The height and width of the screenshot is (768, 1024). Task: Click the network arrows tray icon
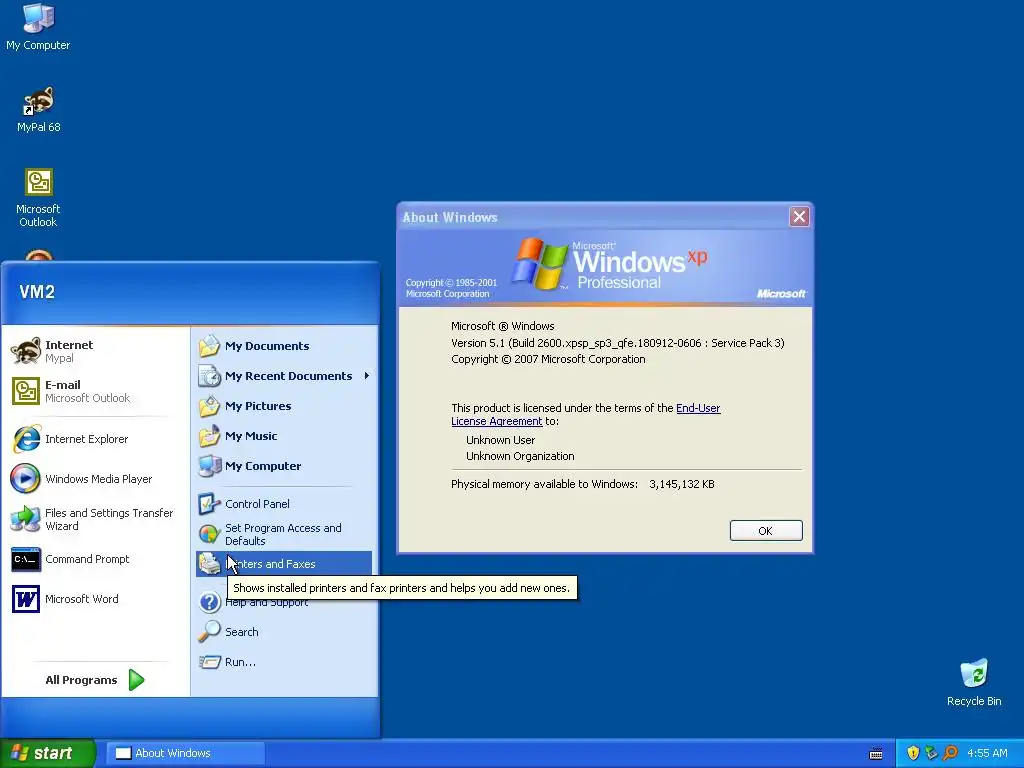(931, 753)
